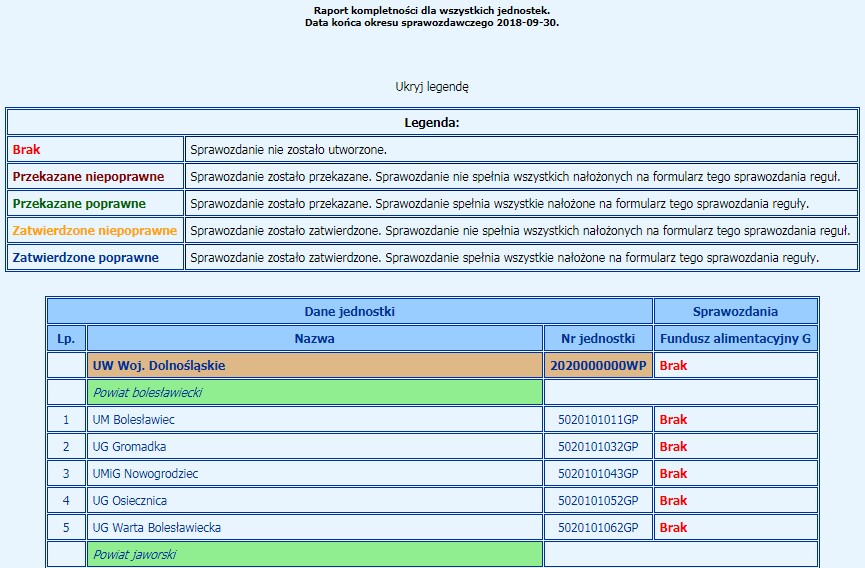
Task: Click Brak status for UG Warta Bolesławiecka
Action: (673, 528)
